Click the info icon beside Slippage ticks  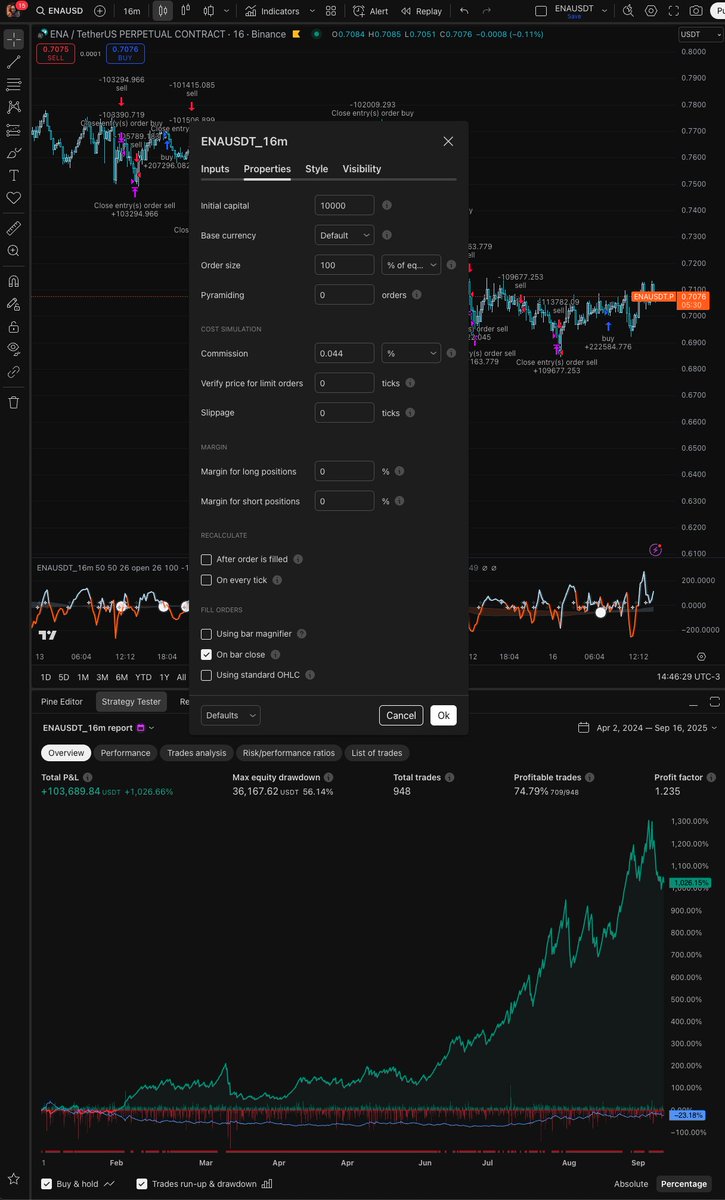411,413
